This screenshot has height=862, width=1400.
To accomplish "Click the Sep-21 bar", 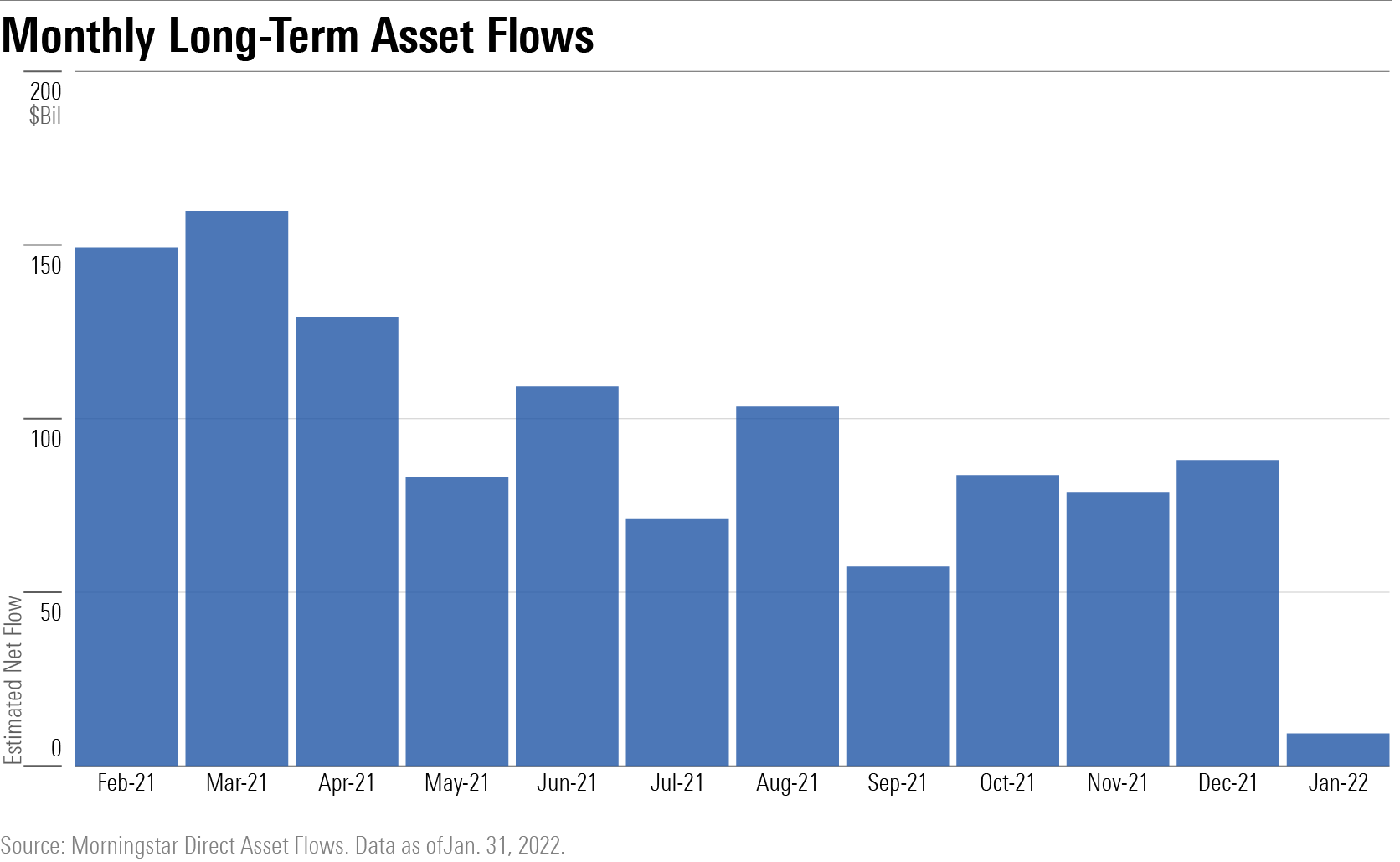I will [x=898, y=665].
